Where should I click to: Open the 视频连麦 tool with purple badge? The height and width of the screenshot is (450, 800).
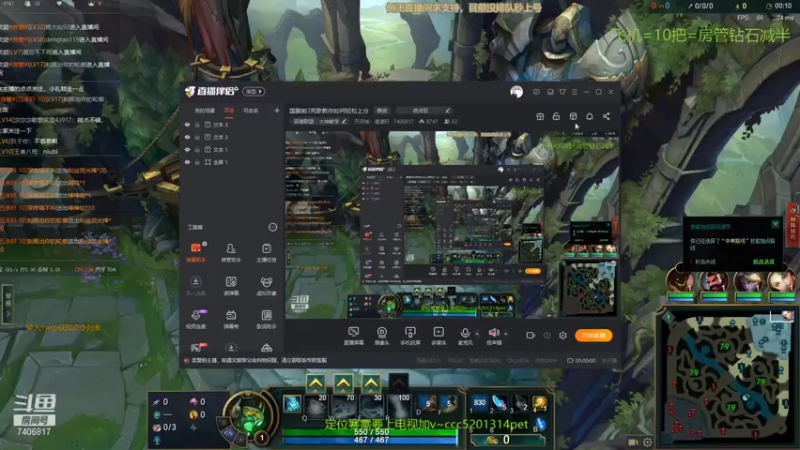[x=196, y=318]
